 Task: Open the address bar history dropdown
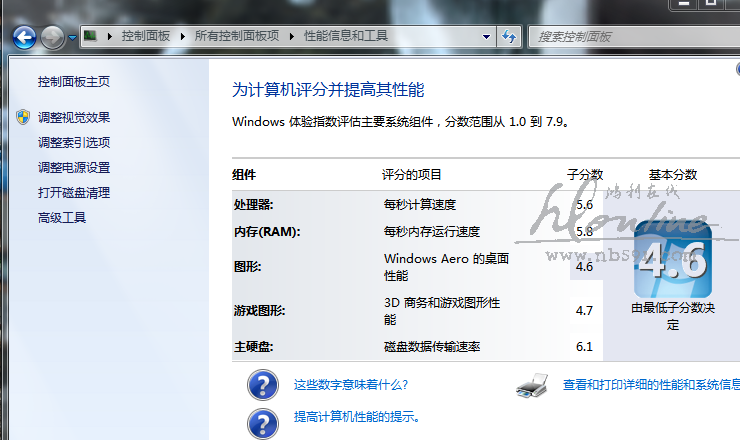point(487,37)
